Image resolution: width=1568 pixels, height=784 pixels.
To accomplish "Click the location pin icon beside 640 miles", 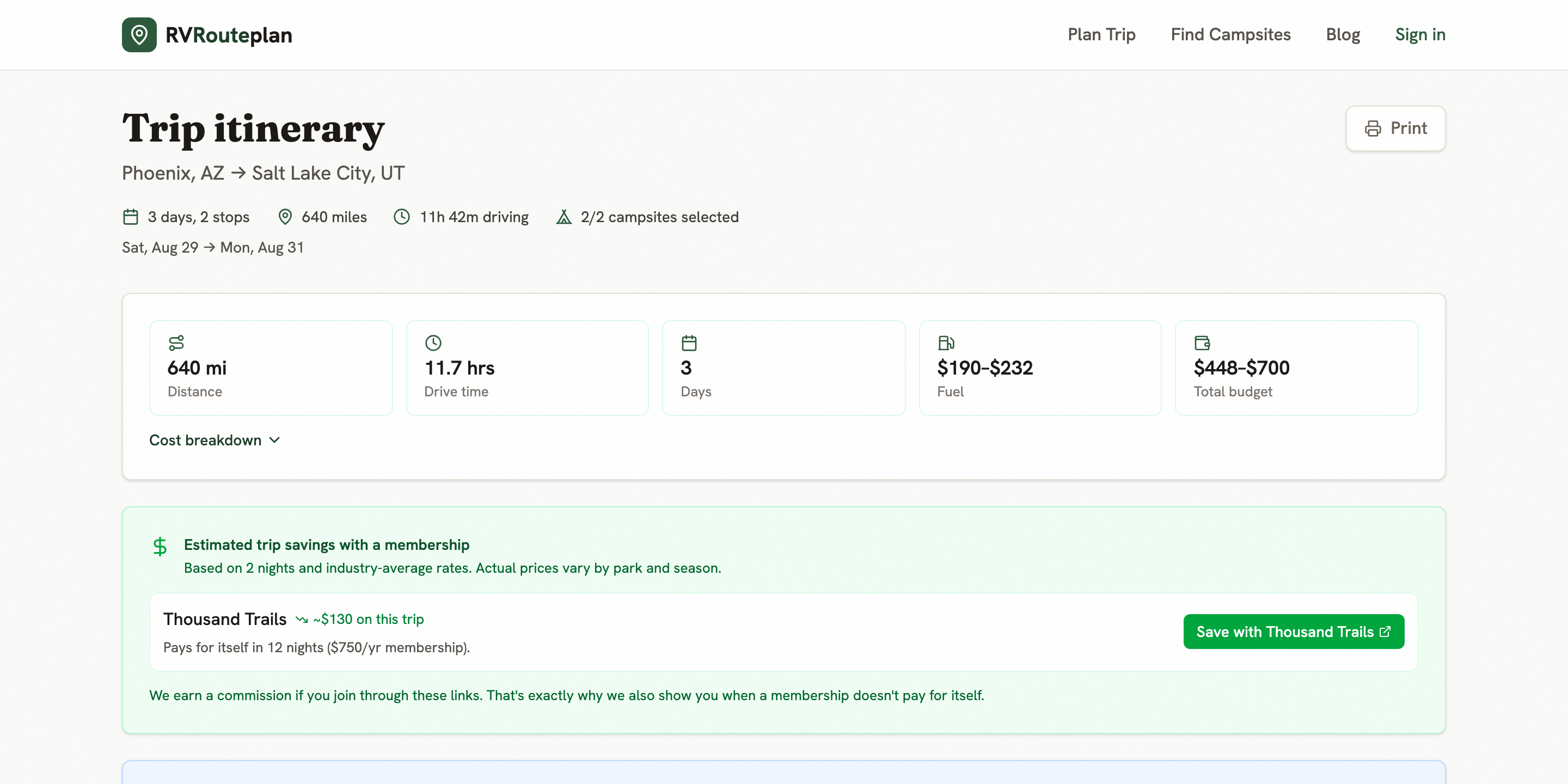I will click(x=285, y=217).
